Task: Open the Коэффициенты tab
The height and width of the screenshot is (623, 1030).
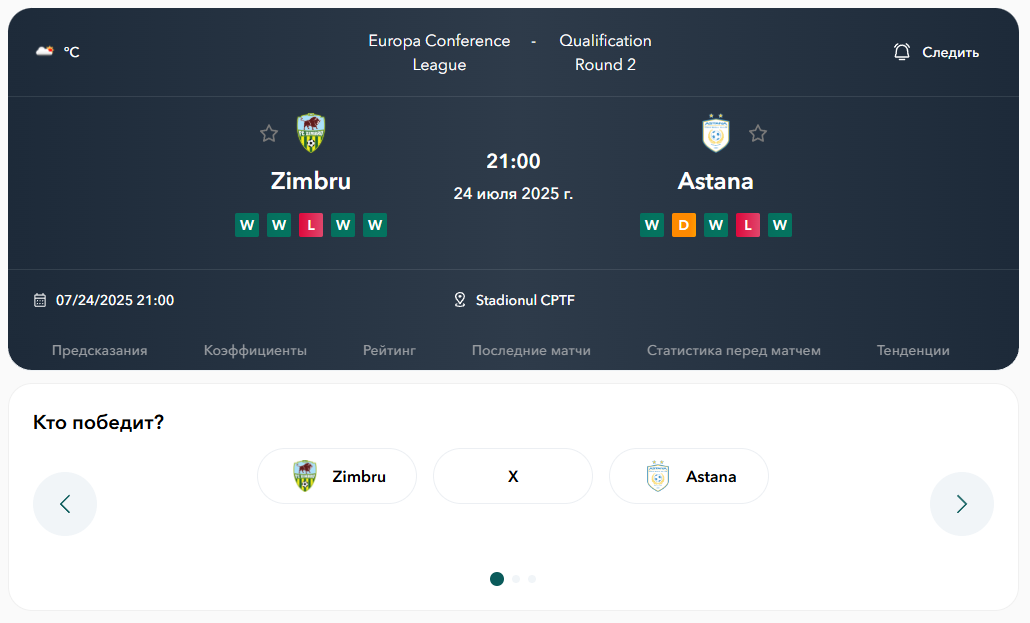Action: click(255, 350)
